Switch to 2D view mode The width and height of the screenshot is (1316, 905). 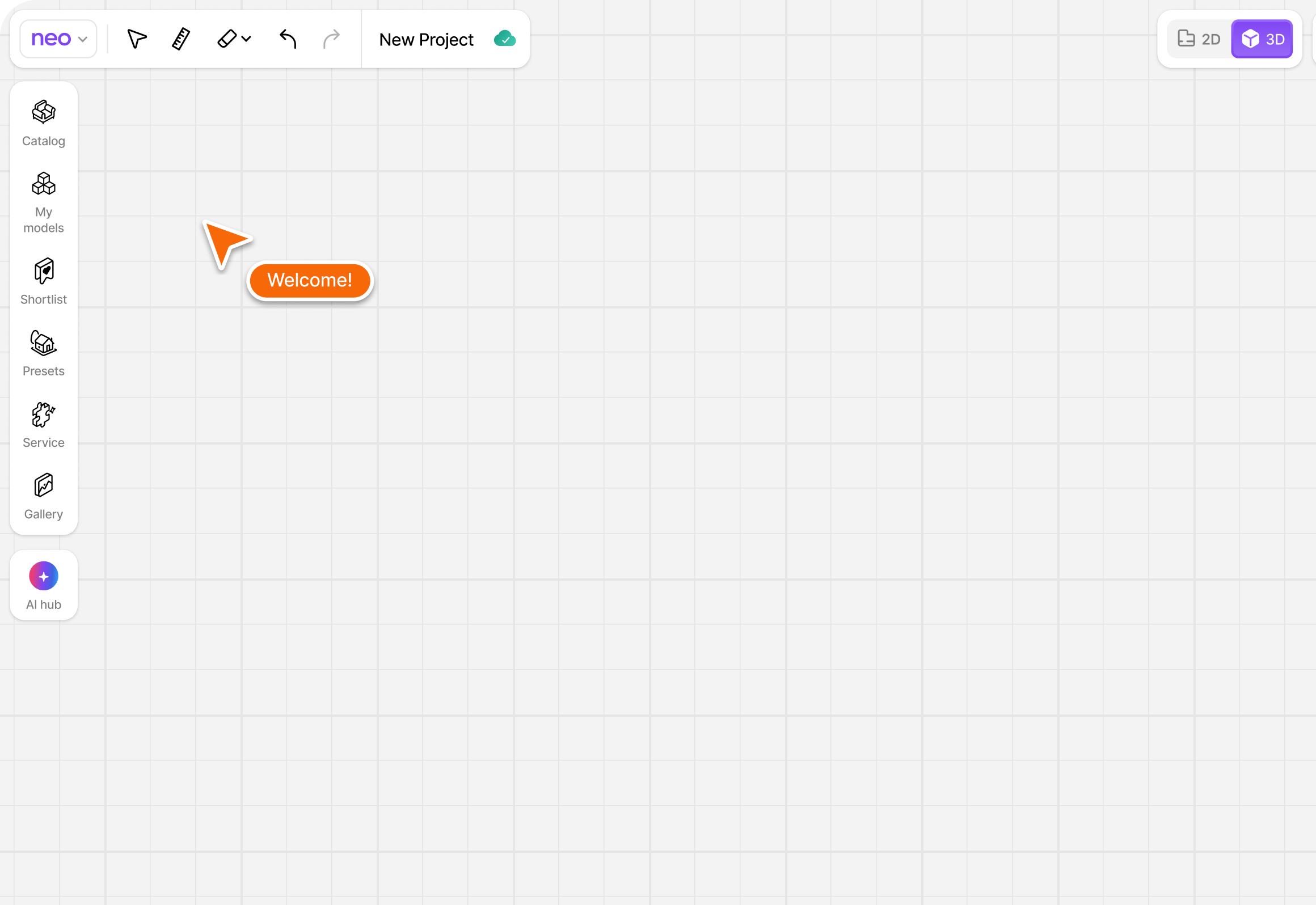[1199, 39]
